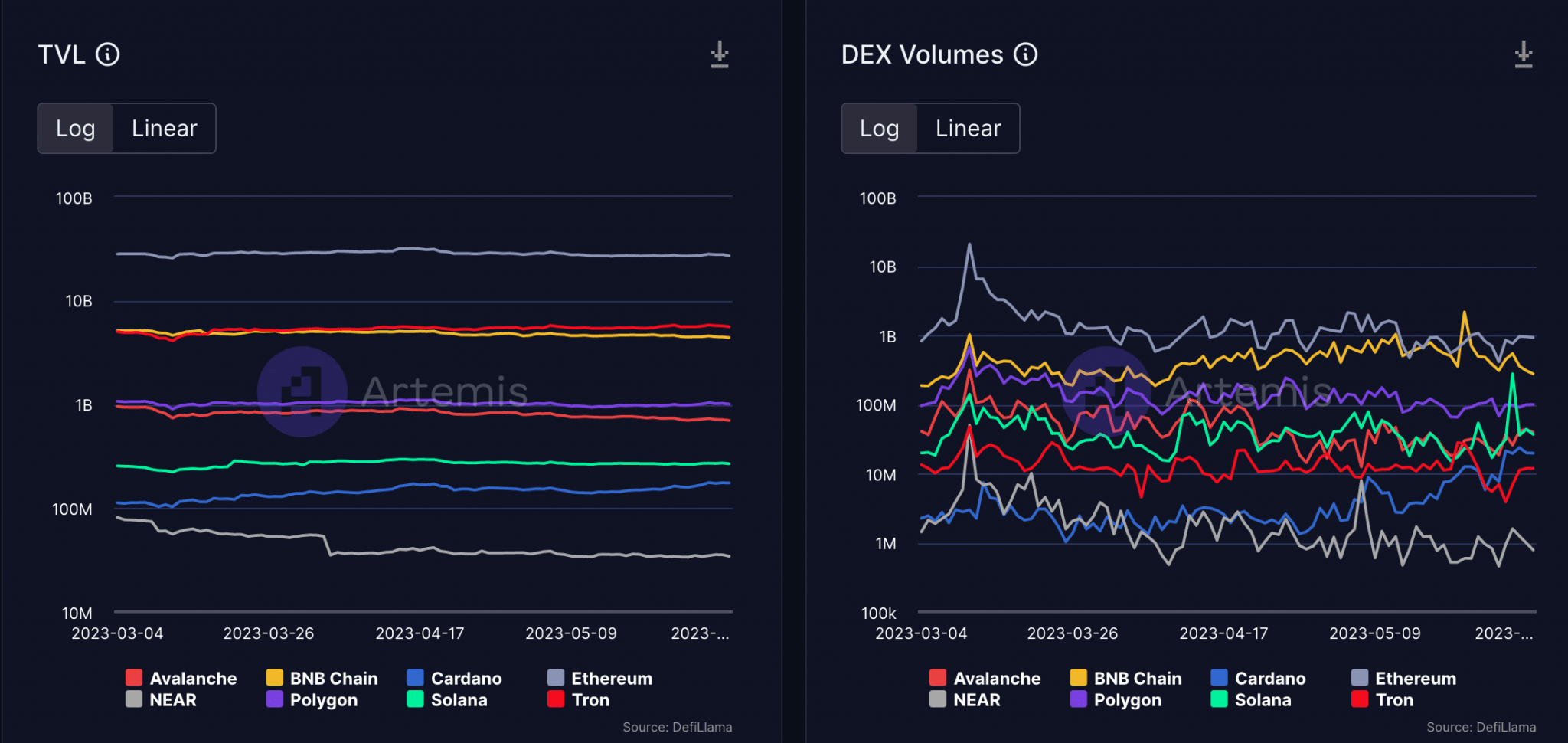Download the DEX Volumes chart data
1568x743 pixels.
point(1523,54)
